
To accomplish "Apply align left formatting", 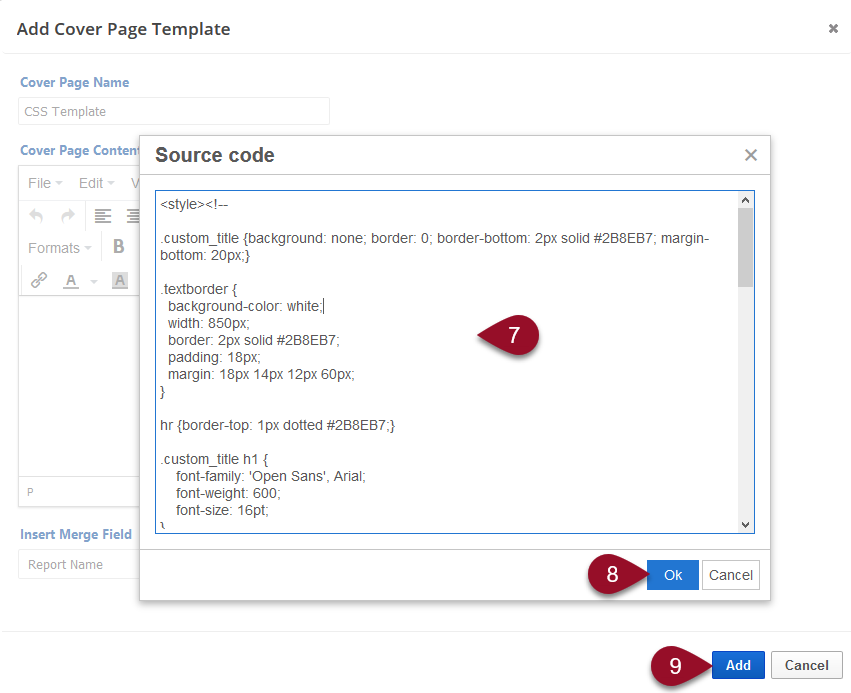I will click(x=102, y=215).
